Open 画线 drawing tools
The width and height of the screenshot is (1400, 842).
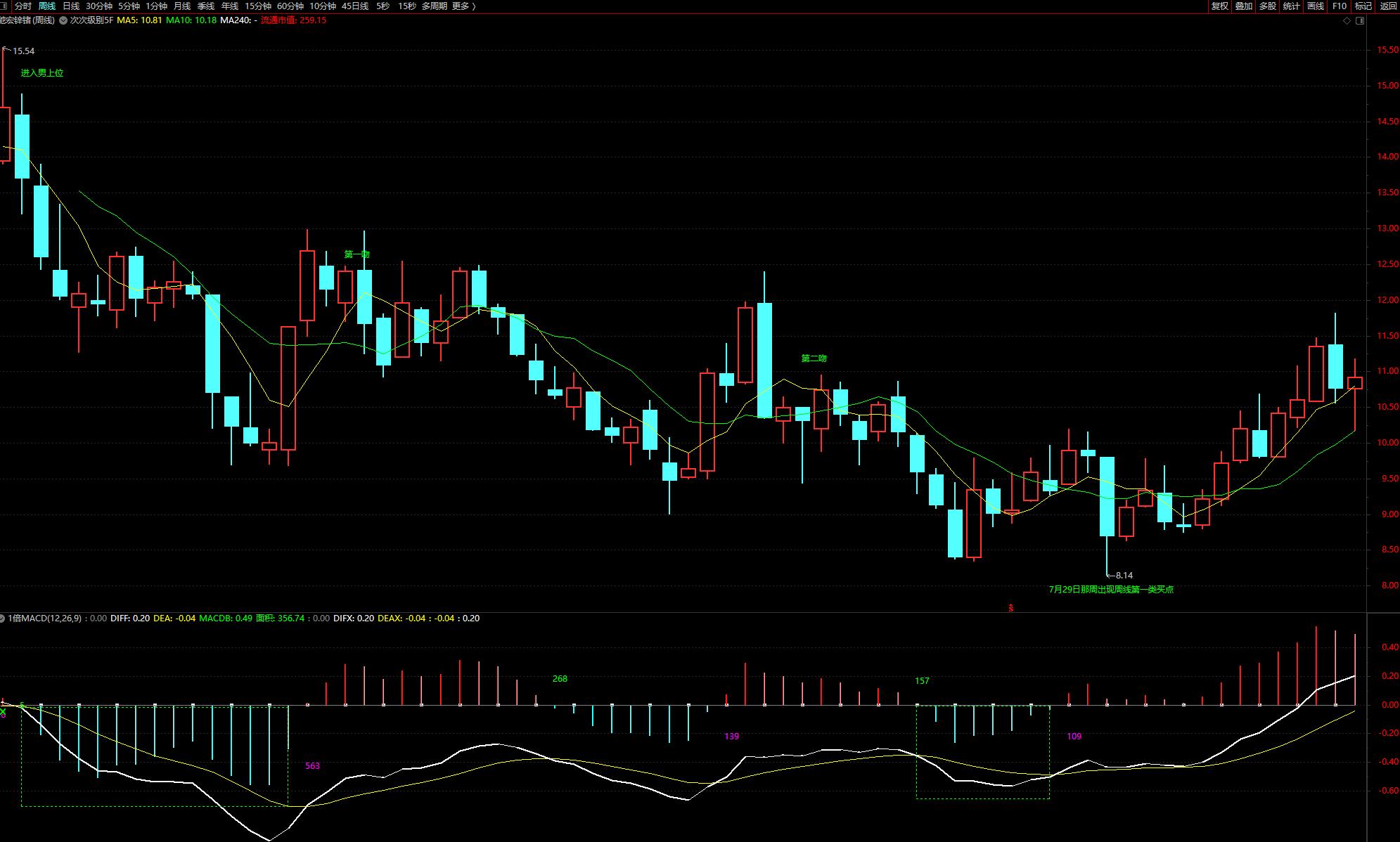click(1315, 6)
